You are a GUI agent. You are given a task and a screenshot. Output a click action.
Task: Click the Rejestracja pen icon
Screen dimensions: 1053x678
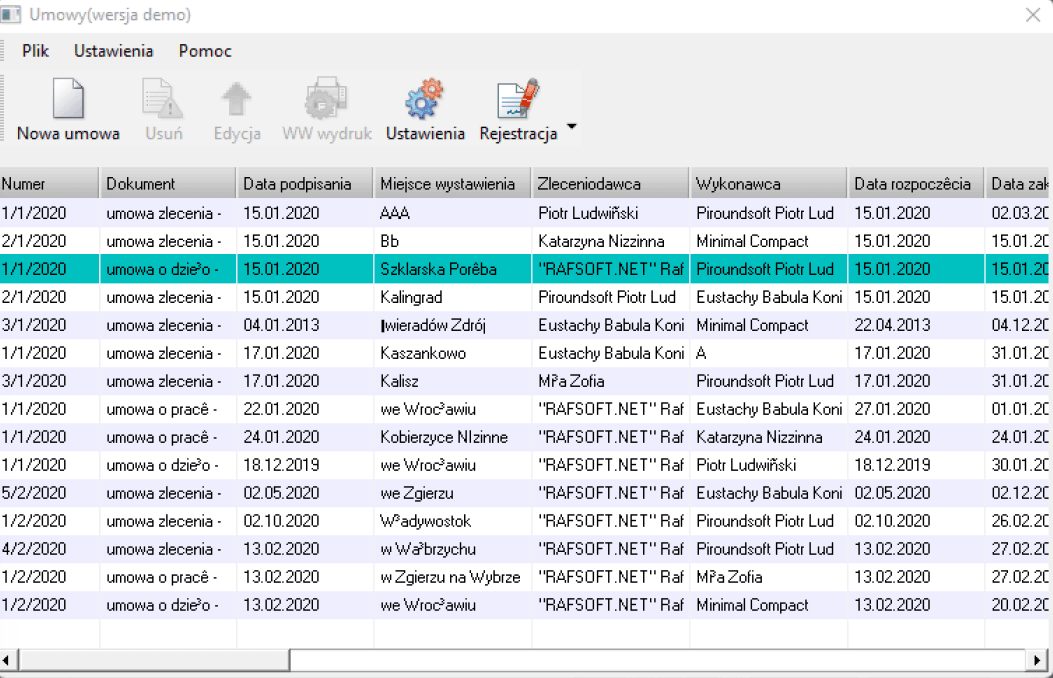coord(518,100)
